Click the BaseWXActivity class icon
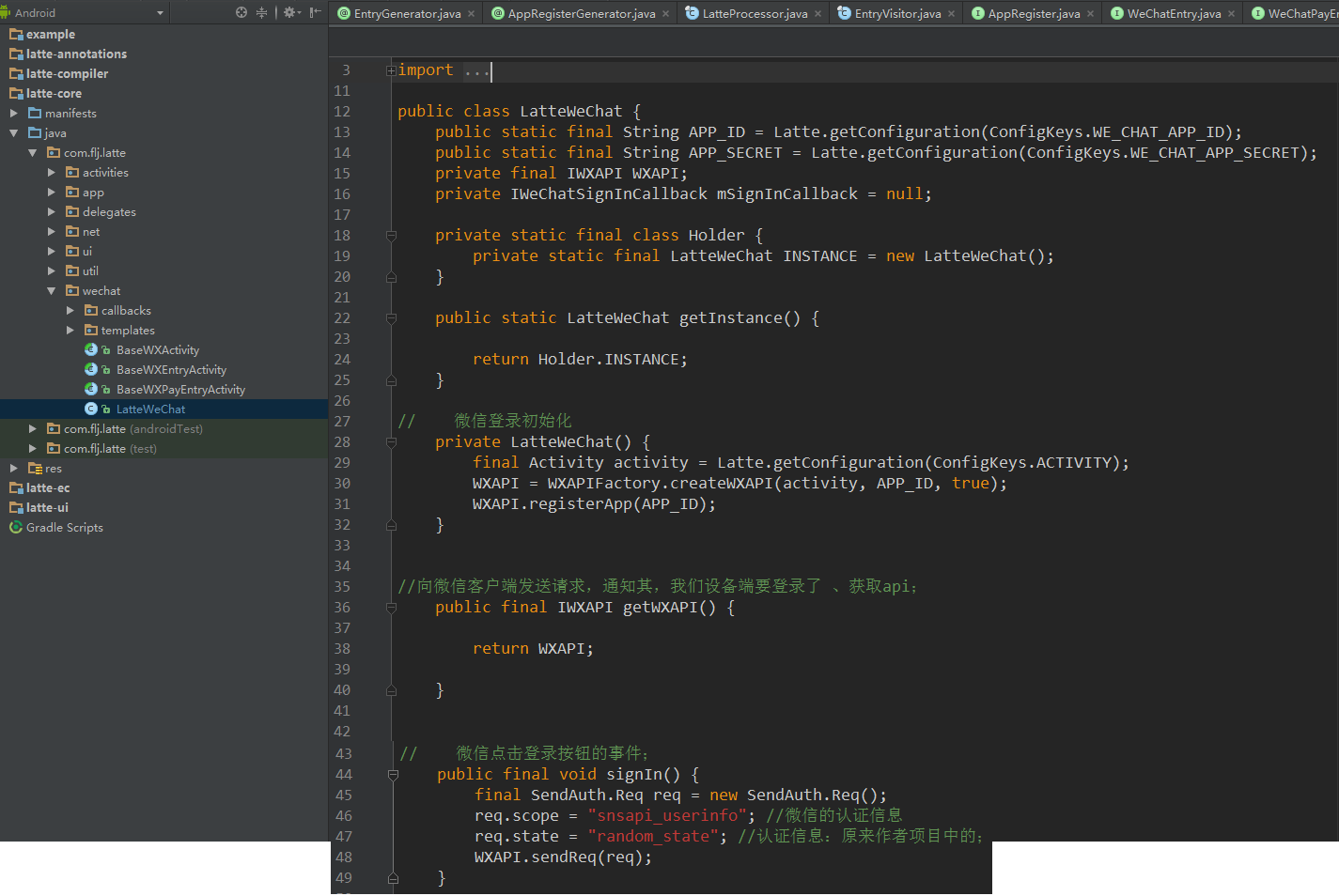Image resolution: width=1339 pixels, height=896 pixels. [91, 349]
